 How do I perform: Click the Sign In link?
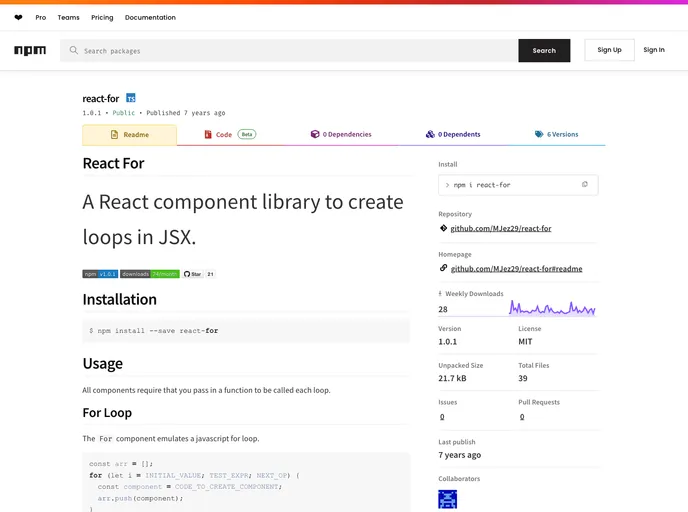[654, 50]
